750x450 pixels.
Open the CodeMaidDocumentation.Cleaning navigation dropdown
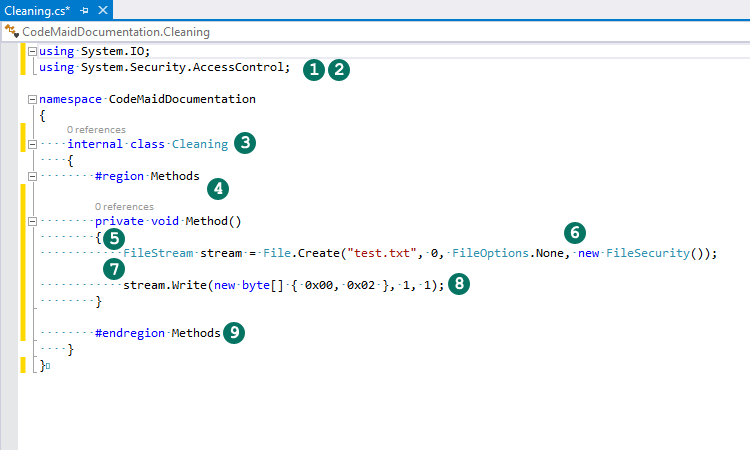(x=375, y=32)
